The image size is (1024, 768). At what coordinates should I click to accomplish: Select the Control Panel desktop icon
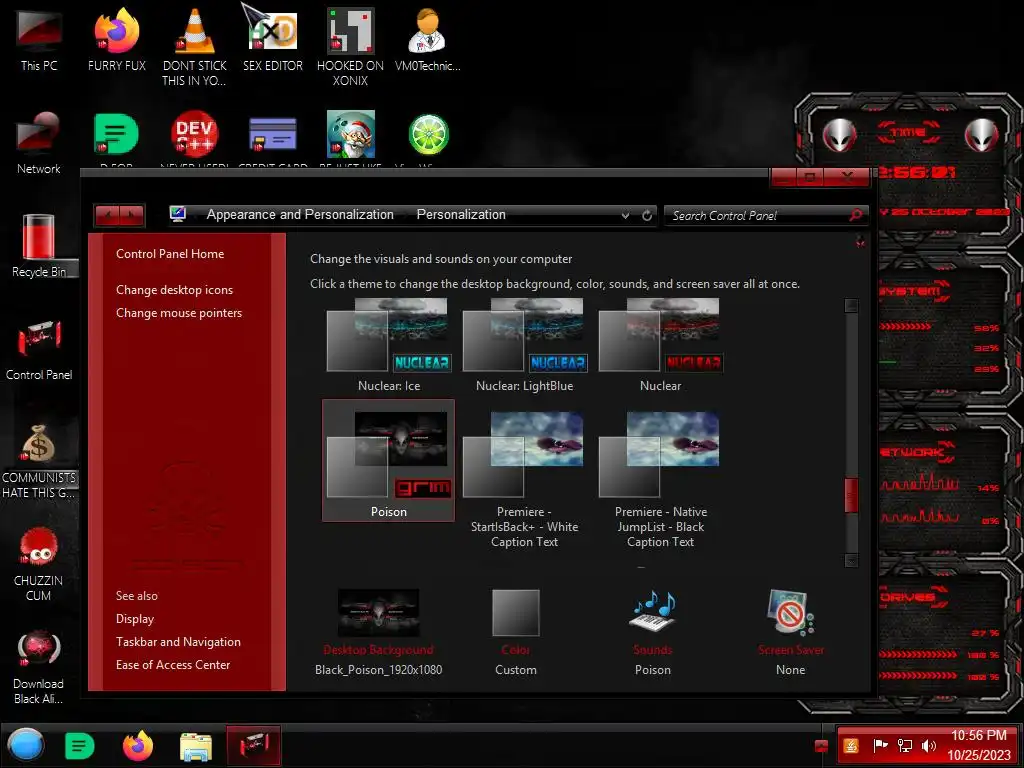point(39,350)
